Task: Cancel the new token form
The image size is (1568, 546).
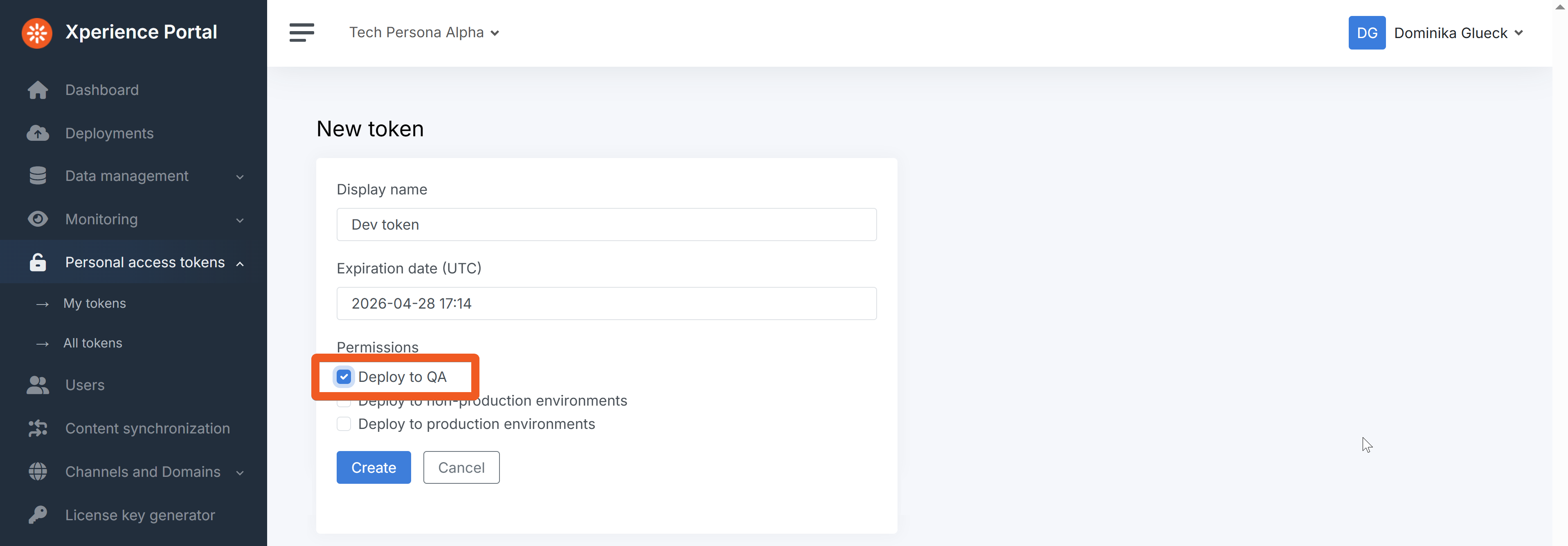Action: tap(461, 467)
